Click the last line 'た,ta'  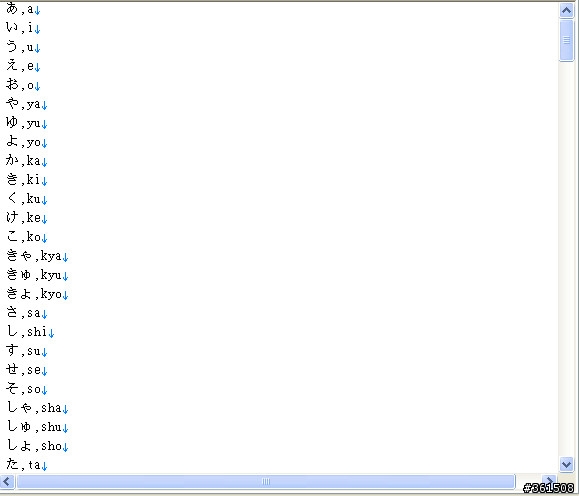[x=27, y=465]
